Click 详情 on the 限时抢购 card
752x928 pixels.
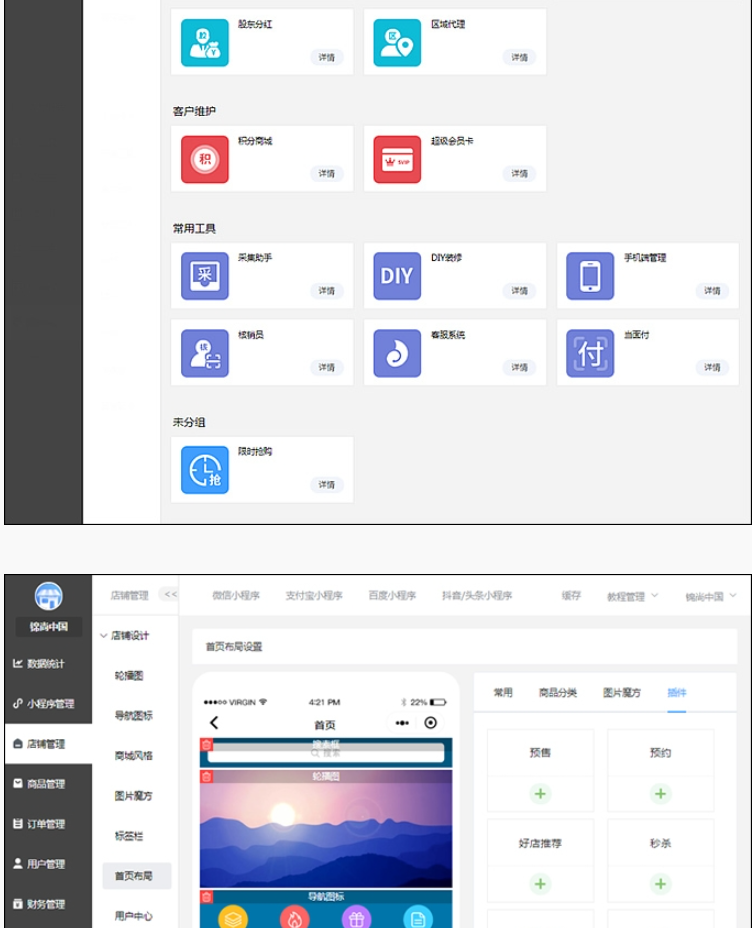(x=327, y=485)
